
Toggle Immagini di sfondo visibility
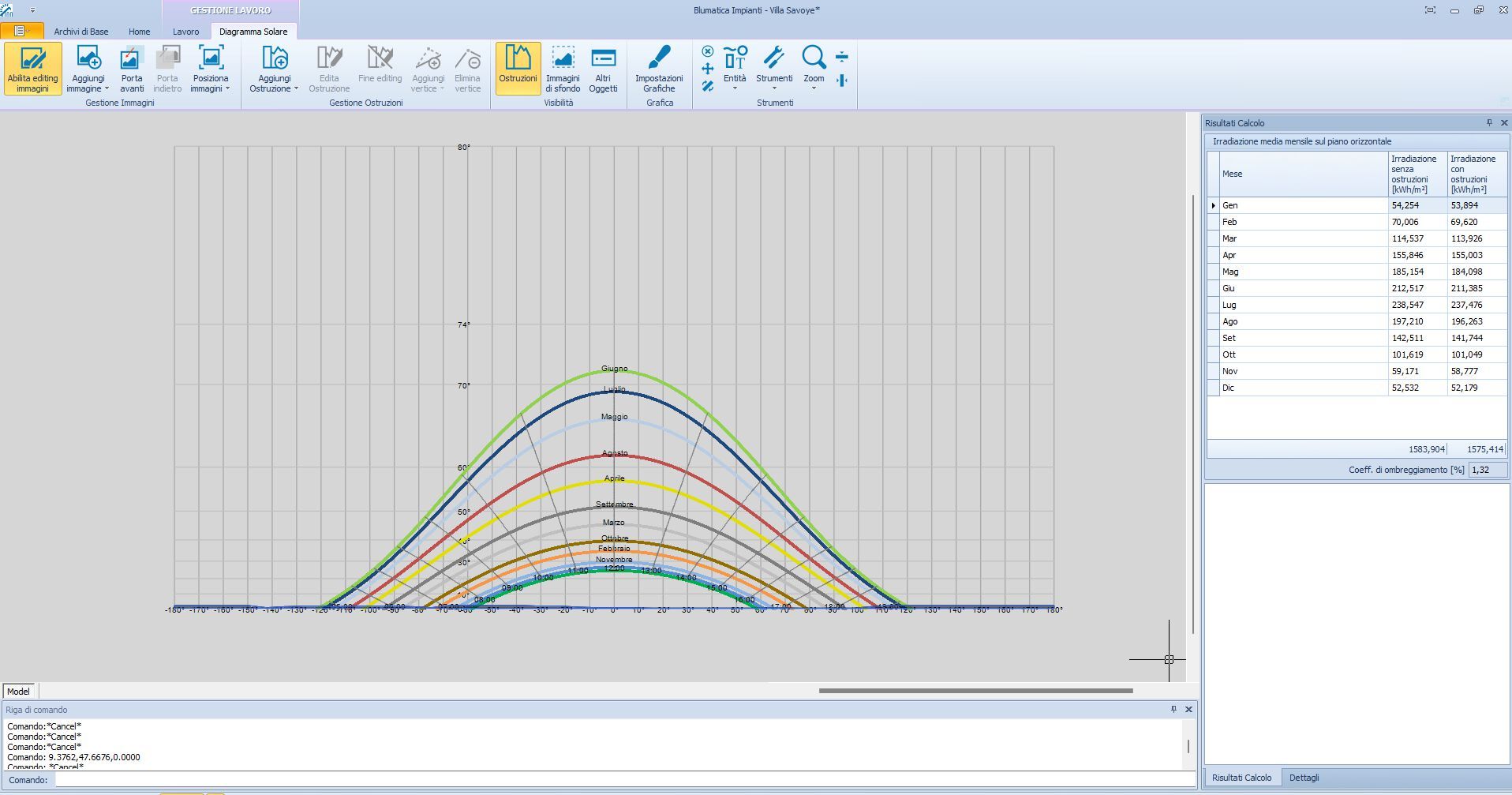click(x=562, y=68)
